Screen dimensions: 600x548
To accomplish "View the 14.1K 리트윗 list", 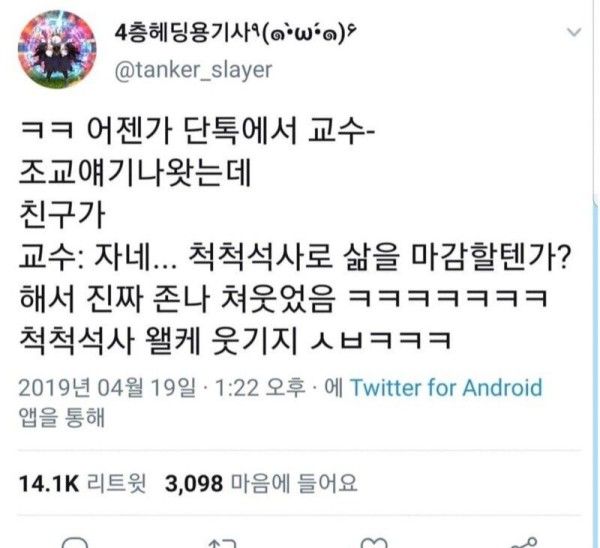I will 82,483.
